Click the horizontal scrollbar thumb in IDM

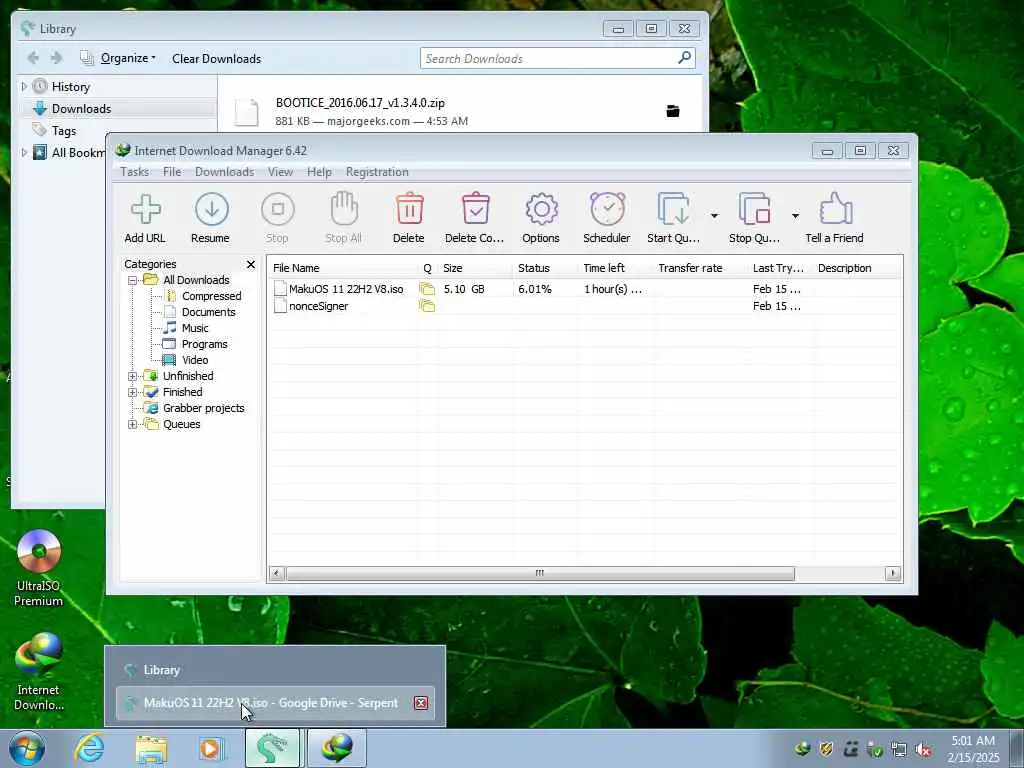[x=540, y=573]
